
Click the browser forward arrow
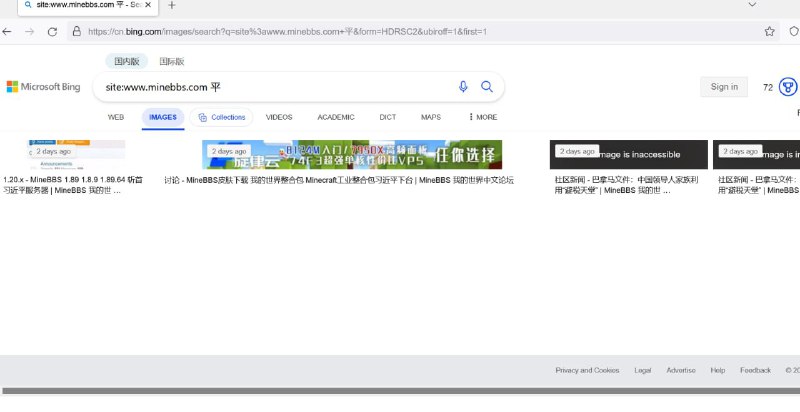pyautogui.click(x=30, y=32)
